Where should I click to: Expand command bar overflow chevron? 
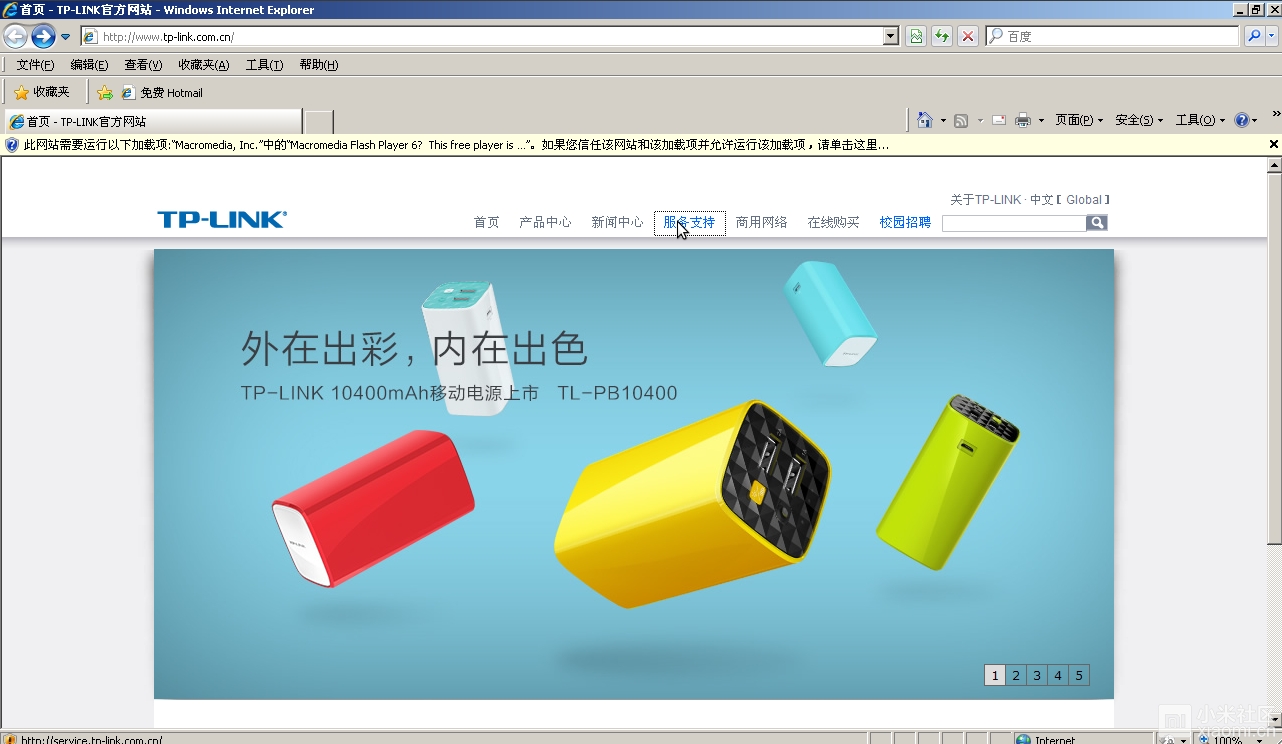(1275, 113)
